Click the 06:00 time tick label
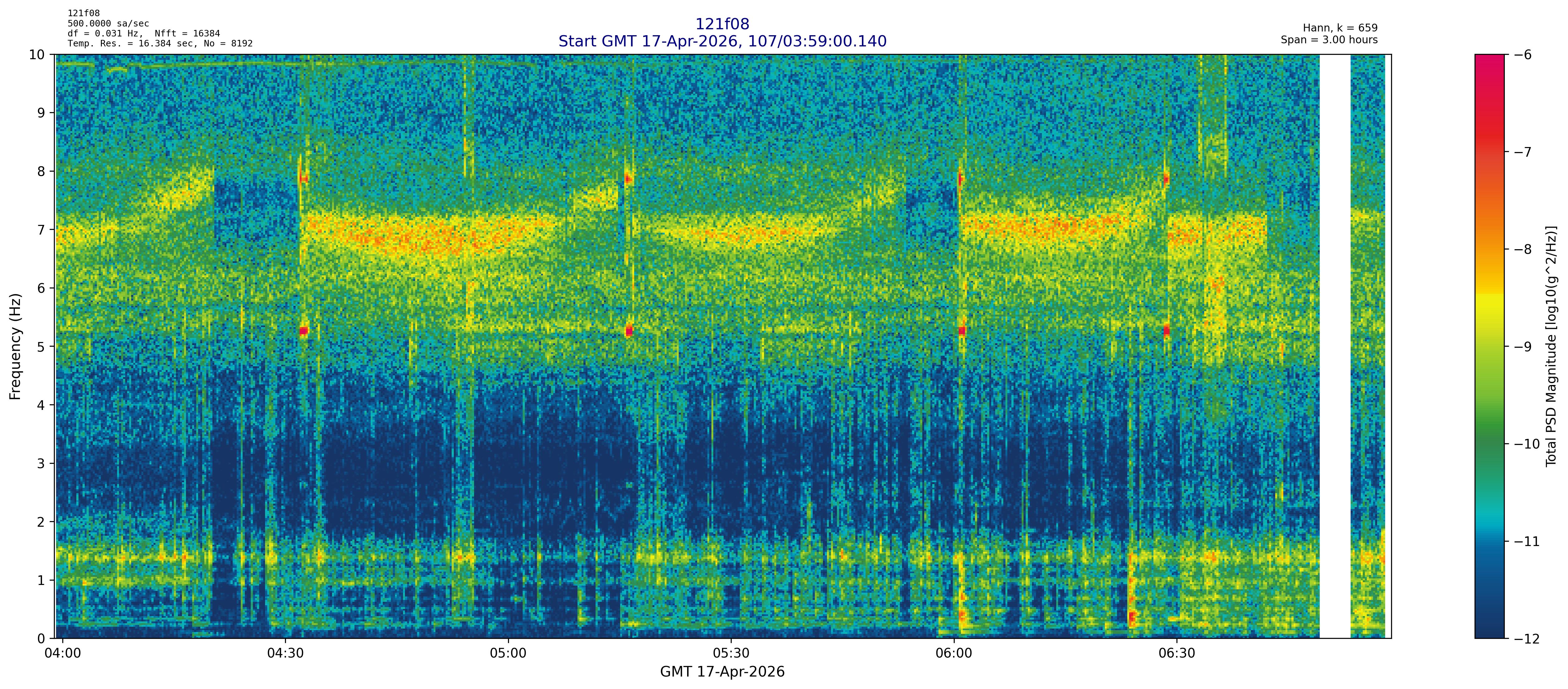1568x689 pixels. tap(954, 654)
